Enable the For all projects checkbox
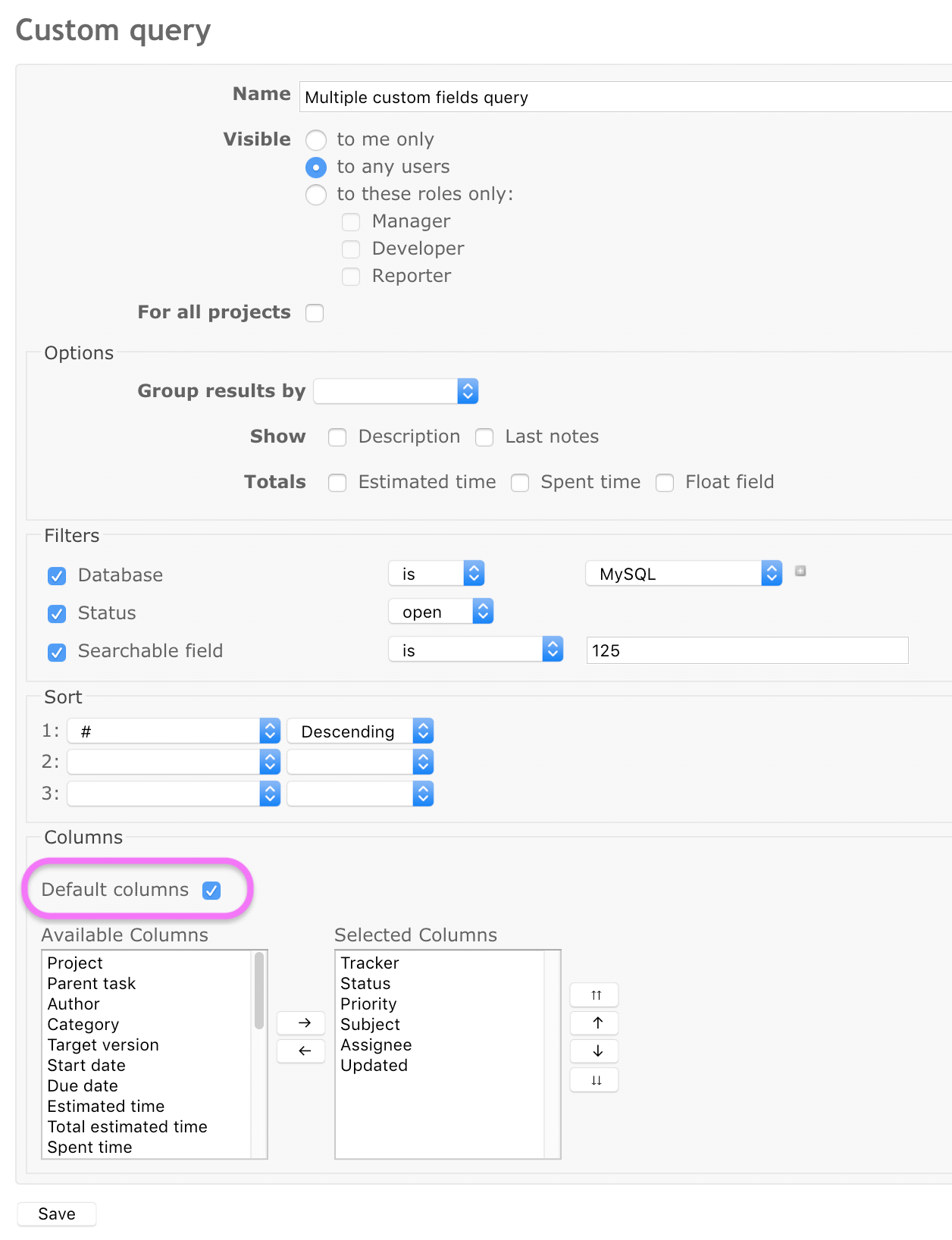The image size is (952, 1240). coord(315,313)
